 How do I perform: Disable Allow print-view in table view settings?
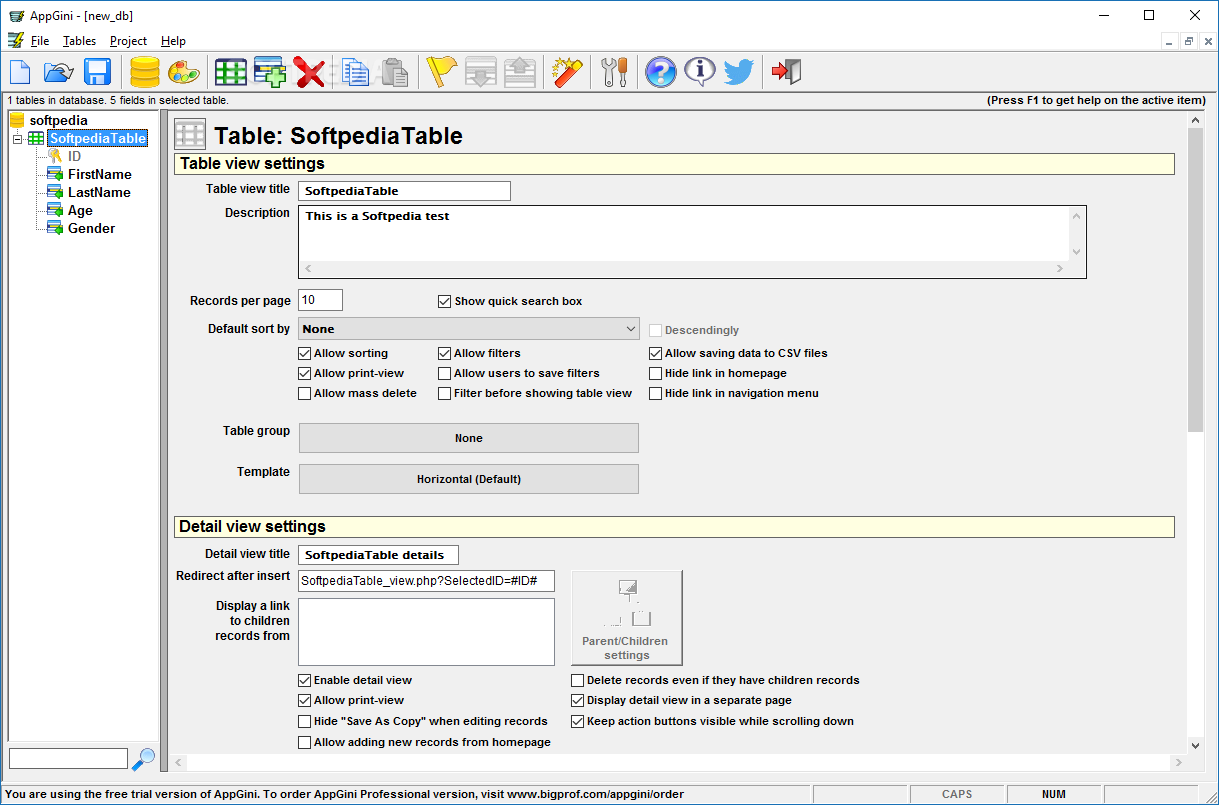pos(305,373)
